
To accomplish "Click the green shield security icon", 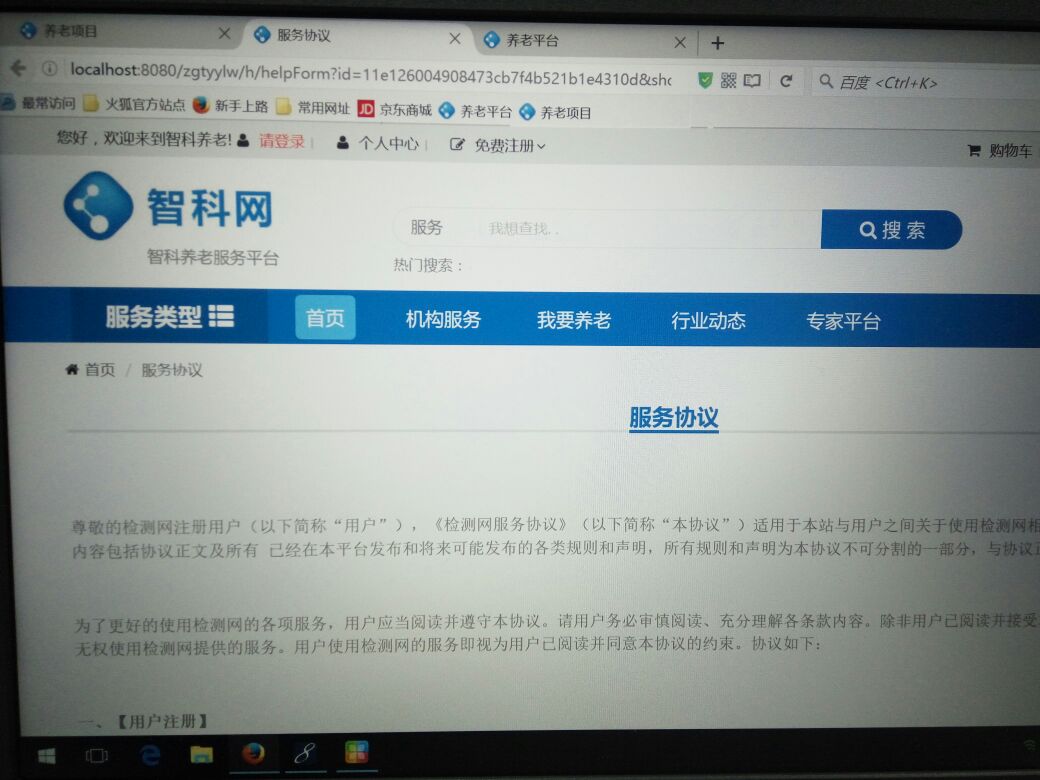I will point(705,80).
